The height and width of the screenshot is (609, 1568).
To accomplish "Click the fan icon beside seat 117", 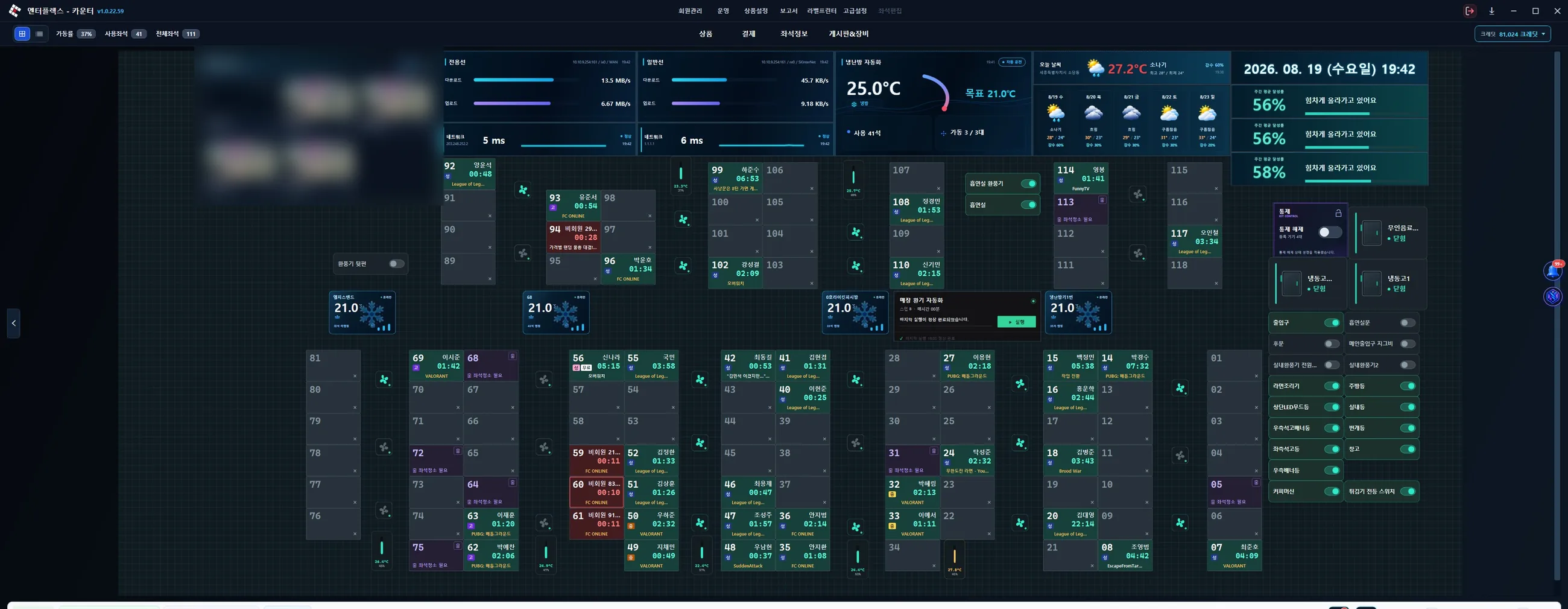I will (1137, 253).
